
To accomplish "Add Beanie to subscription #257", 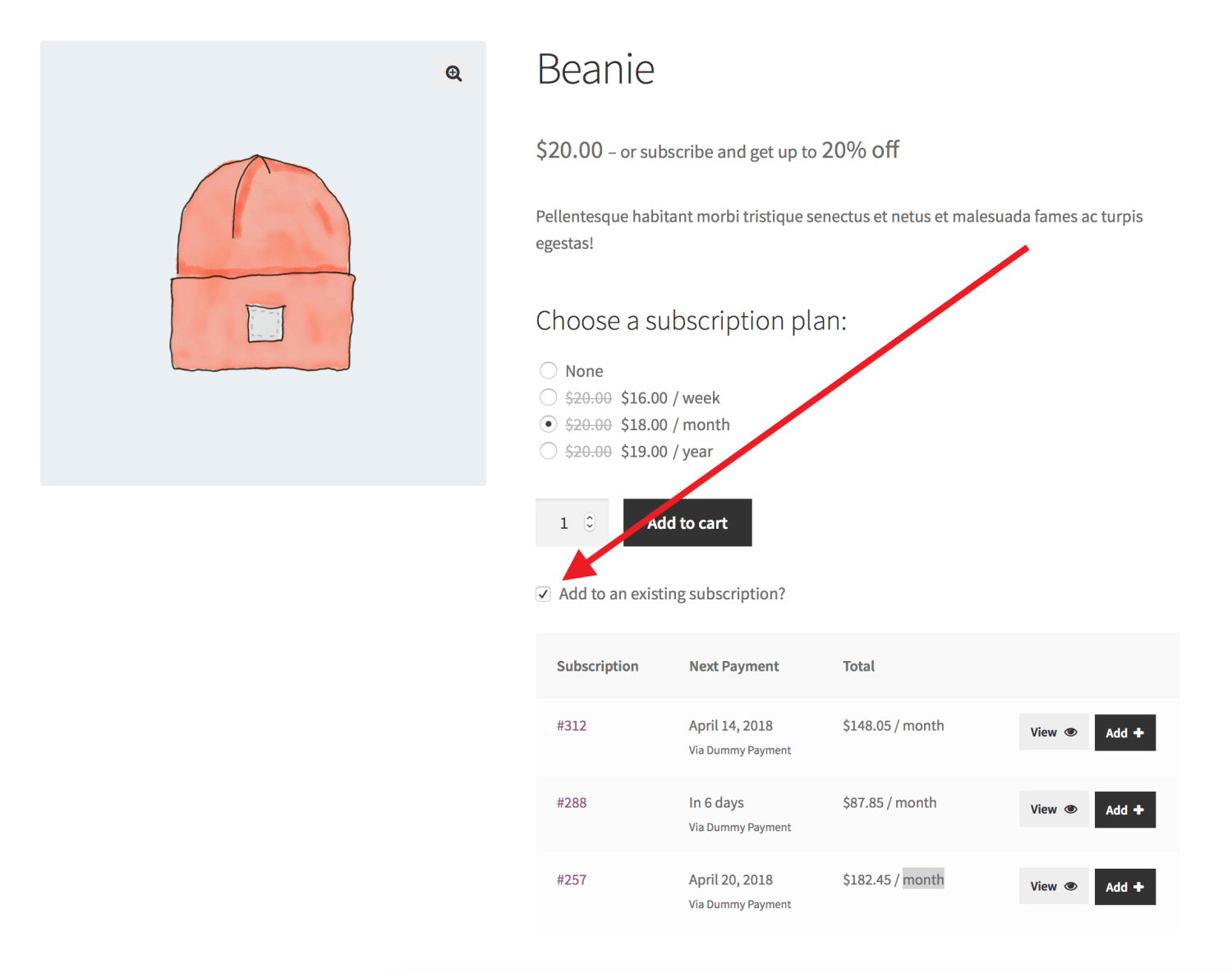I will pos(1125,887).
